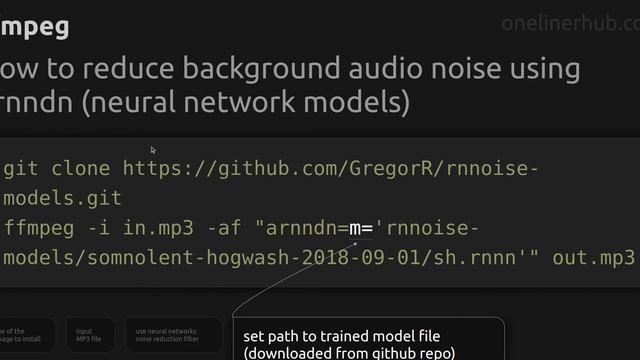The width and height of the screenshot is (640, 360).
Task: Click the "arnndn=" filter name in the code
Action: pyautogui.click(x=307, y=228)
